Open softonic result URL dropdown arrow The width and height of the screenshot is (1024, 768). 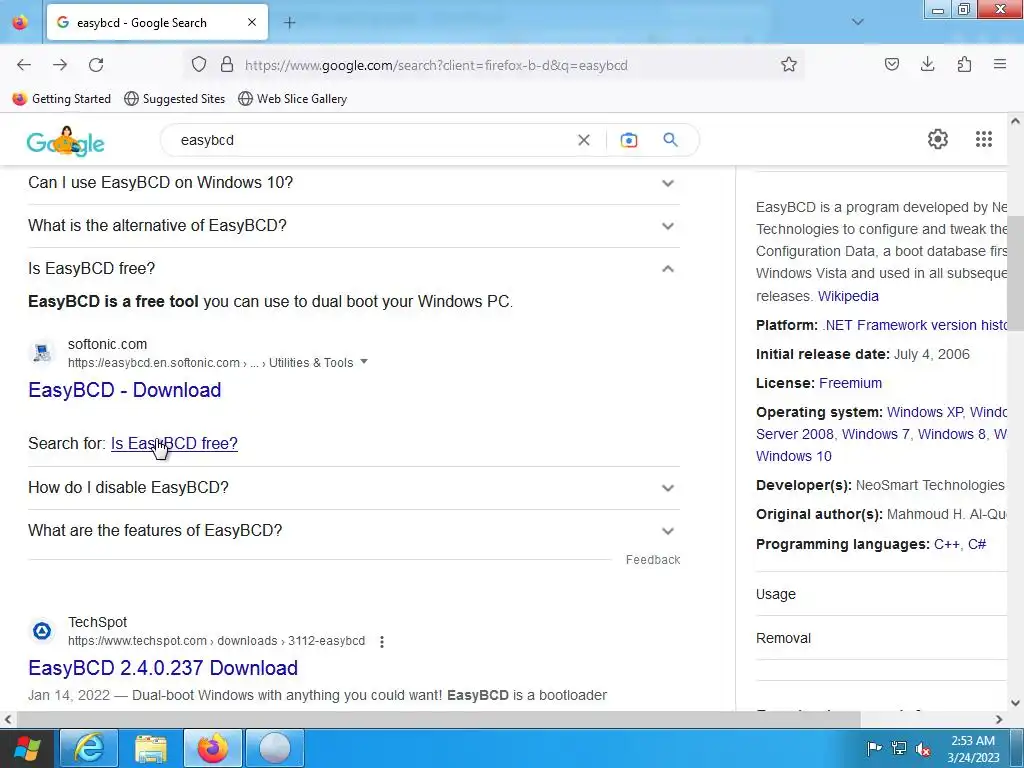364,362
